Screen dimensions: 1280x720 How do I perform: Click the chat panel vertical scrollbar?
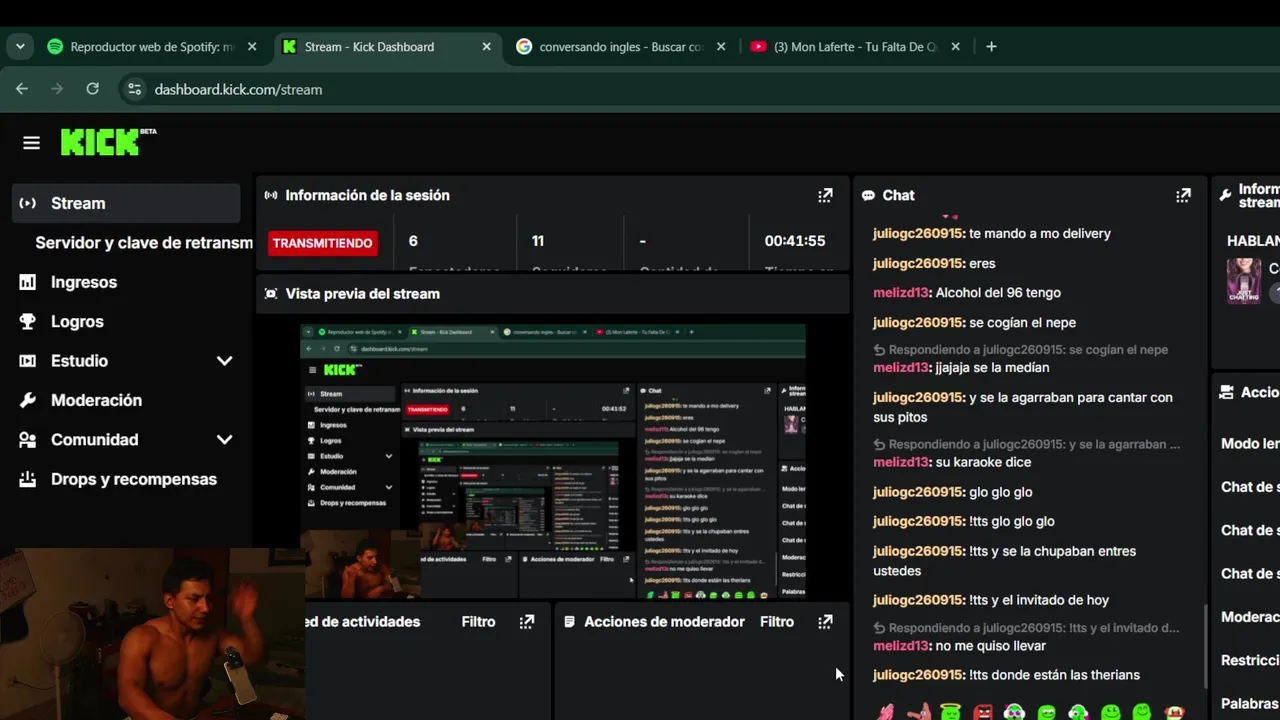point(1205,645)
